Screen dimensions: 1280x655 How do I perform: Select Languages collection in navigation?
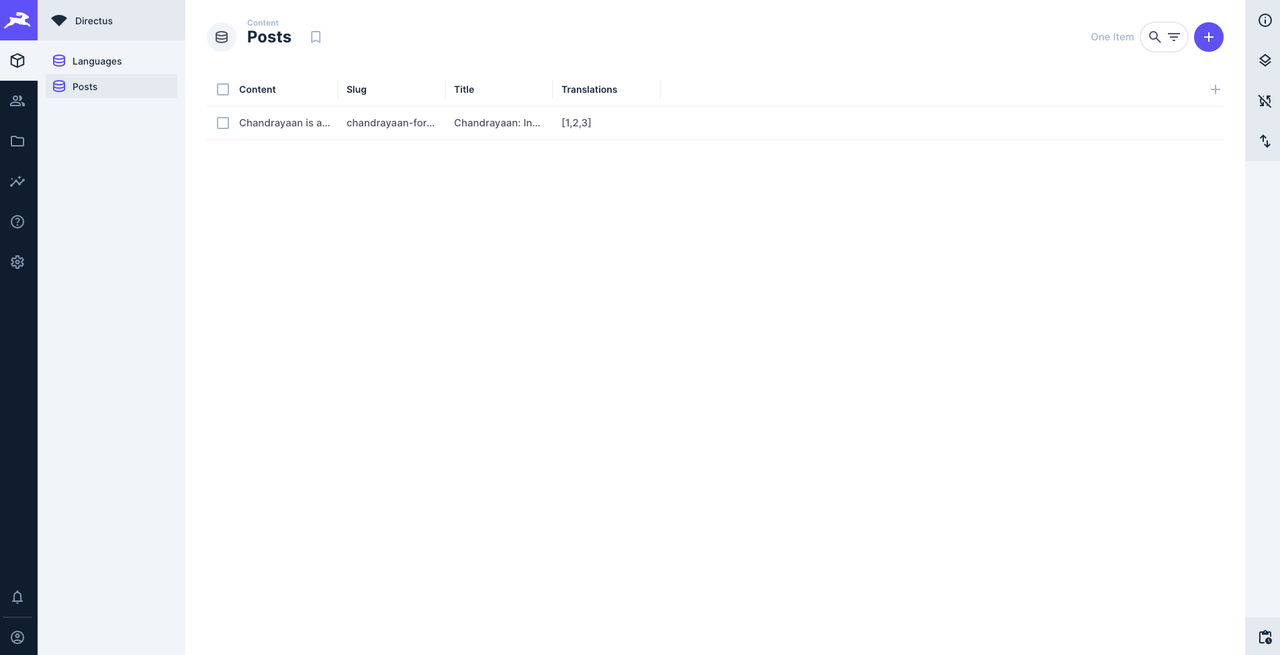tap(97, 61)
